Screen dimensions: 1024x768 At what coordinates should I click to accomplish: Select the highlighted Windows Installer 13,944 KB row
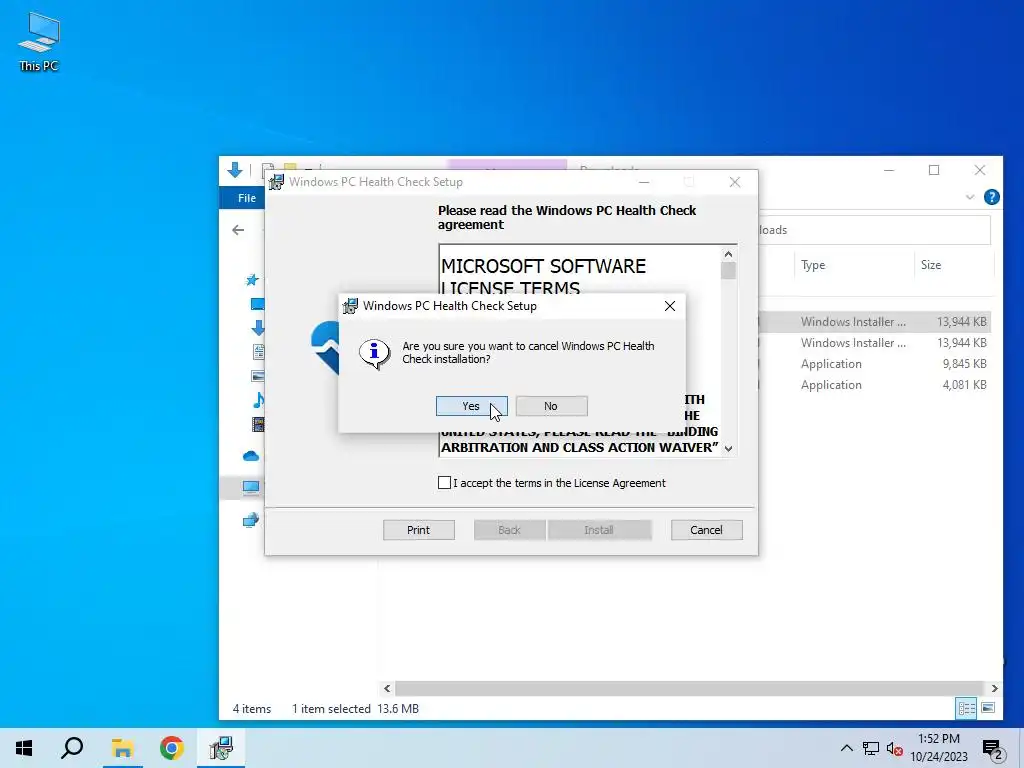click(874, 321)
